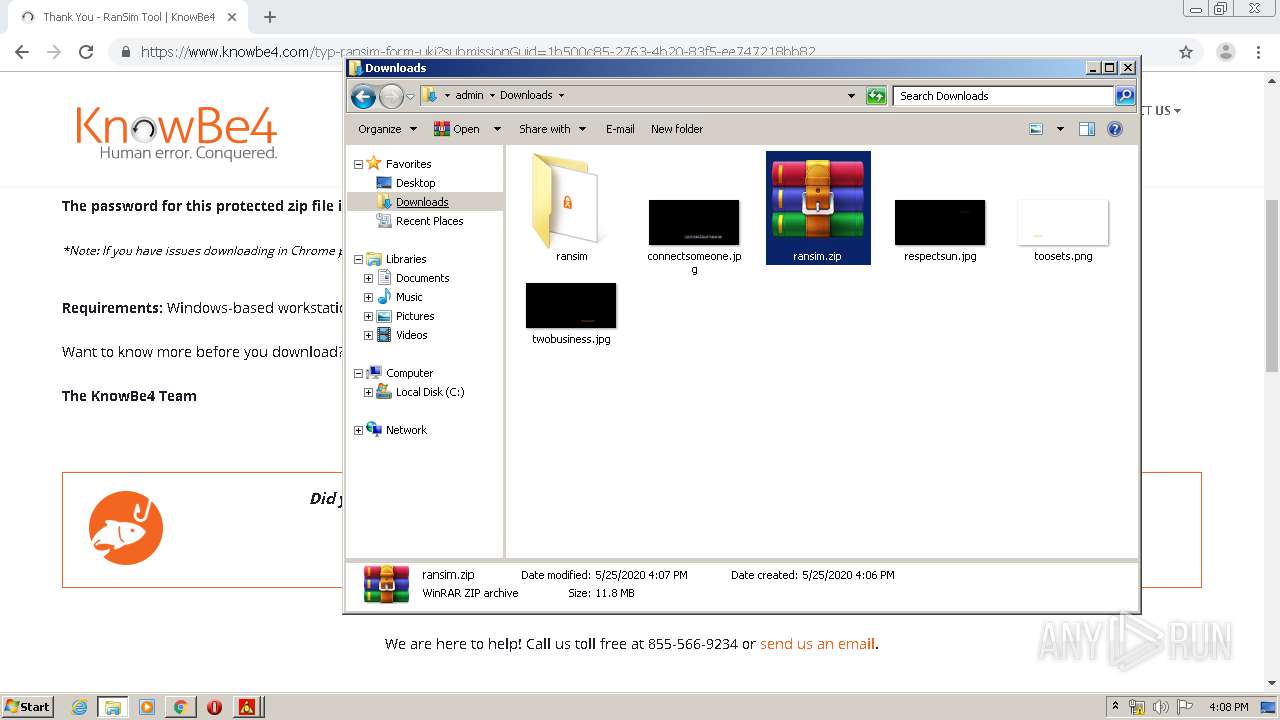Select the Music library
The height and width of the screenshot is (720, 1280).
[x=409, y=297]
